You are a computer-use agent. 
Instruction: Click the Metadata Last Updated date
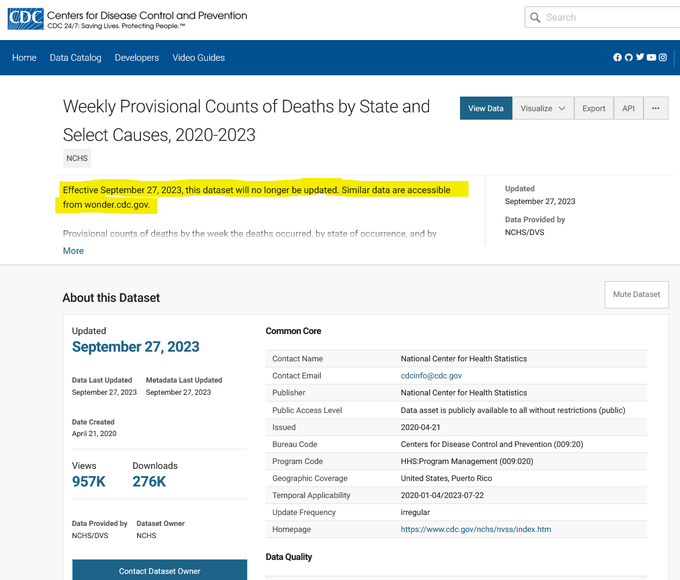click(x=178, y=392)
